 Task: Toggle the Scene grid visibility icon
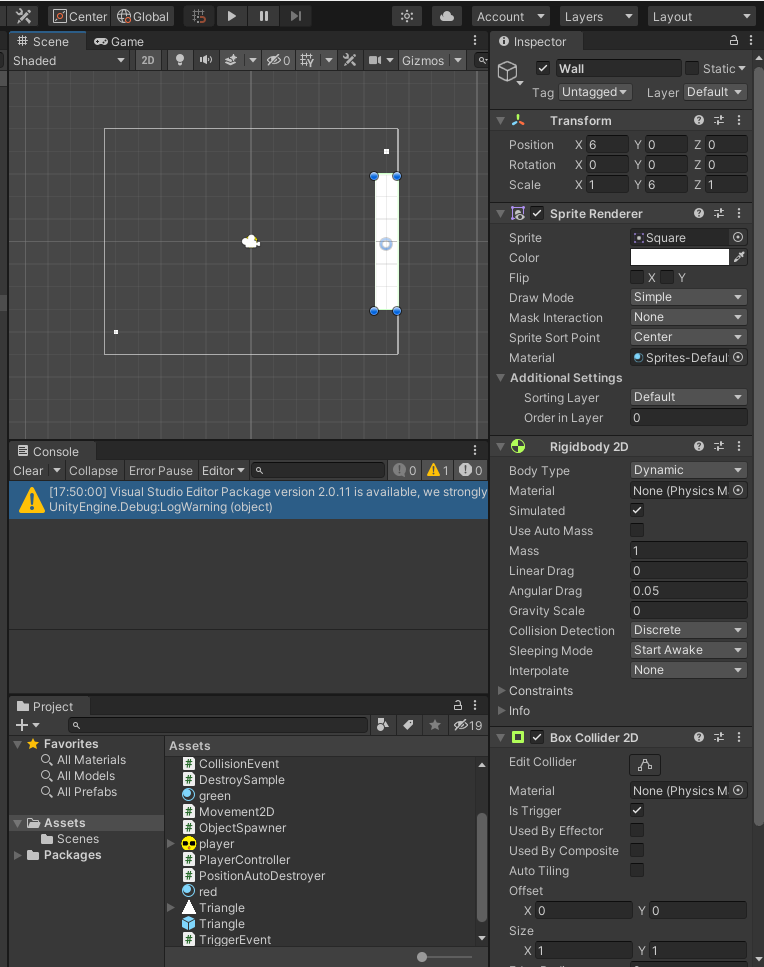[x=307, y=60]
